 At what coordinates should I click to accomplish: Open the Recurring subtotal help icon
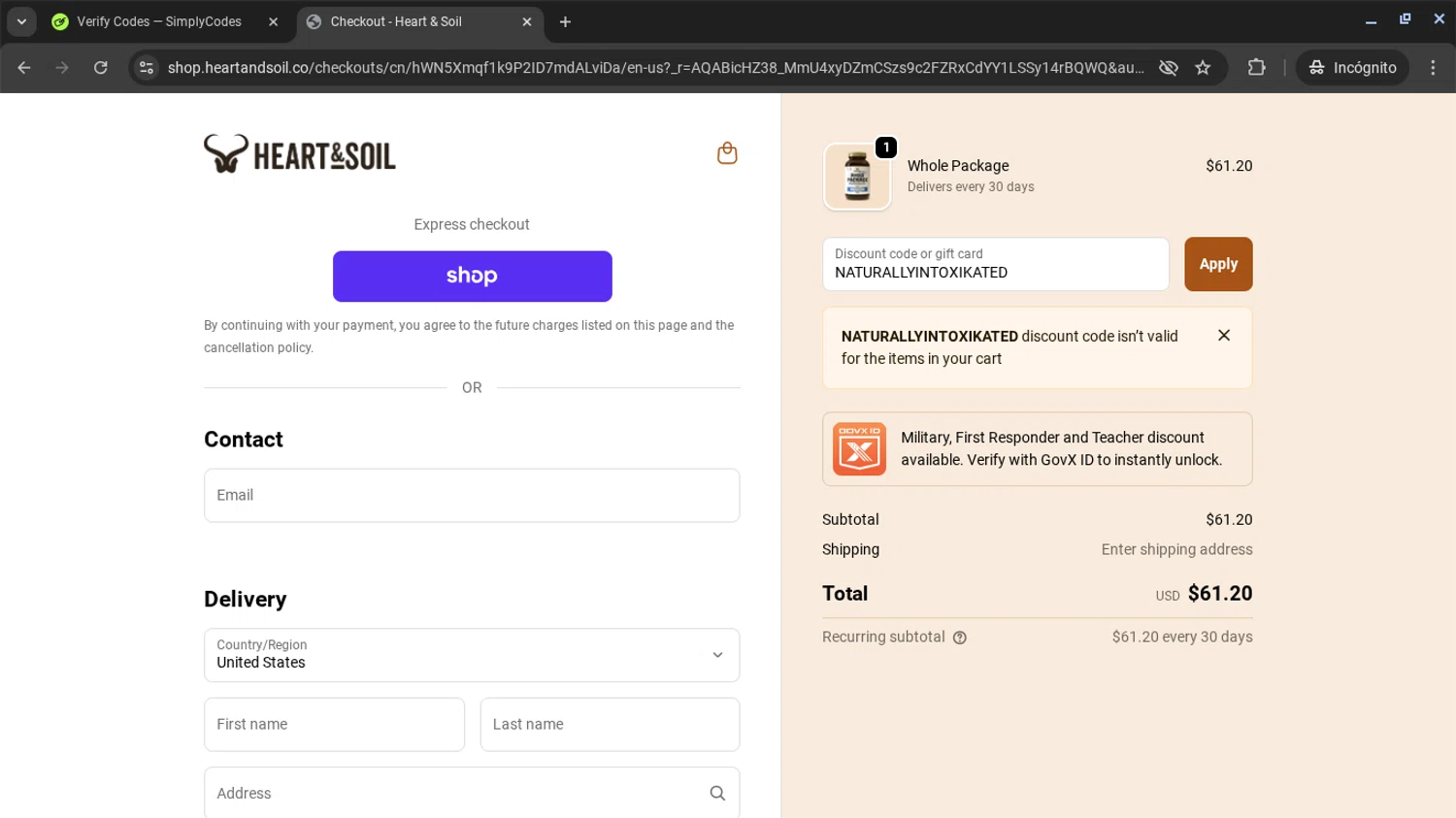click(960, 638)
